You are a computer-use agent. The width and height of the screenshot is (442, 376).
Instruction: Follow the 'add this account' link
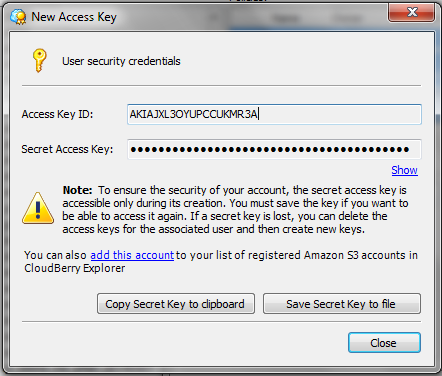(x=132, y=255)
